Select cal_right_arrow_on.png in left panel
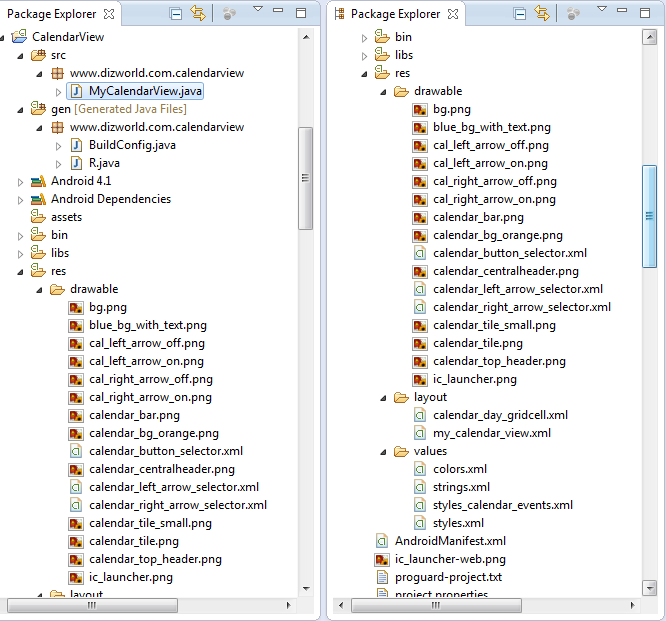The width and height of the screenshot is (666, 621). 150,398
